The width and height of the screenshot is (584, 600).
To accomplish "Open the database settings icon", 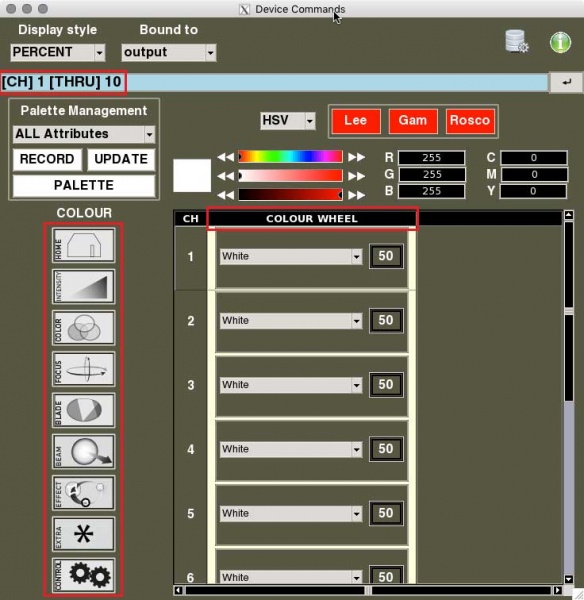I will point(517,41).
